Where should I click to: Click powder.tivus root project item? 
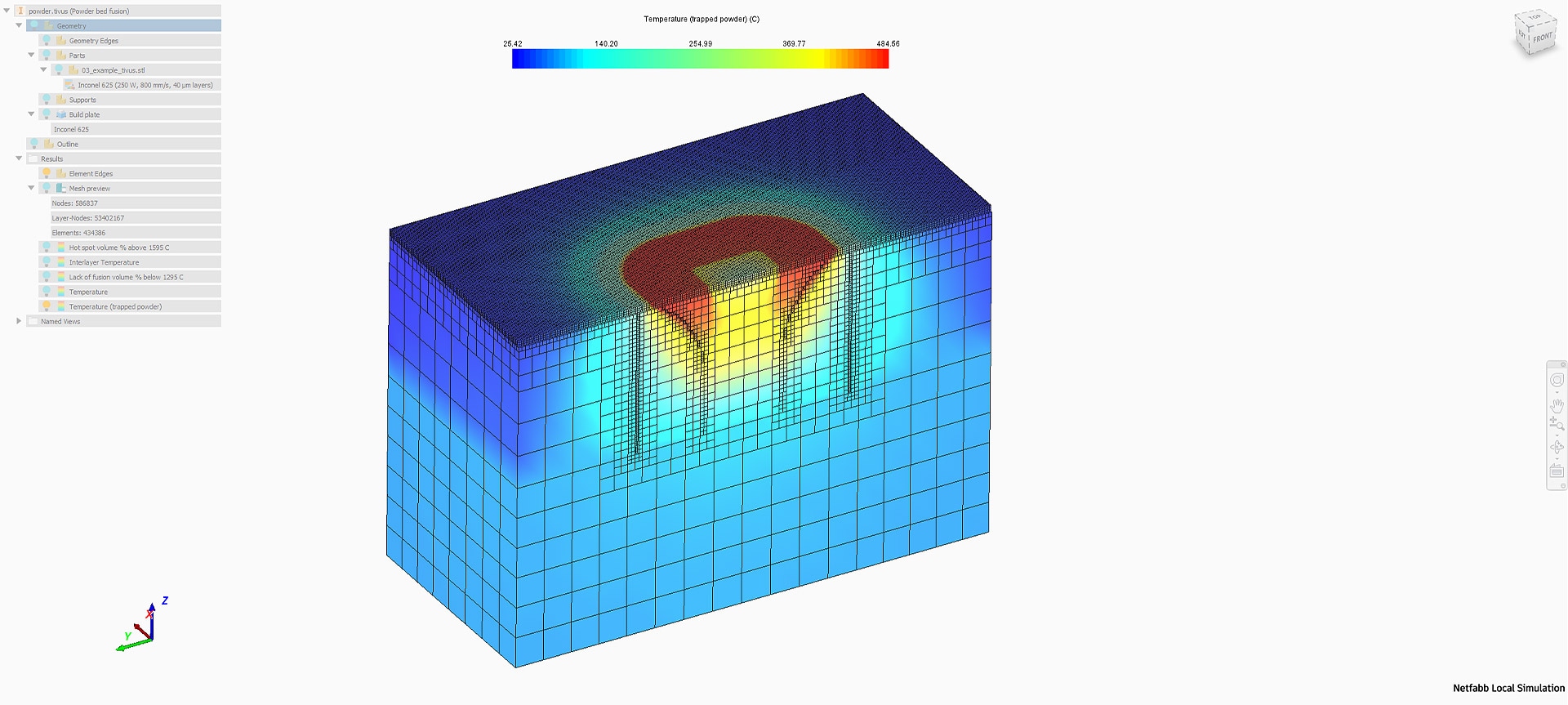(78, 11)
